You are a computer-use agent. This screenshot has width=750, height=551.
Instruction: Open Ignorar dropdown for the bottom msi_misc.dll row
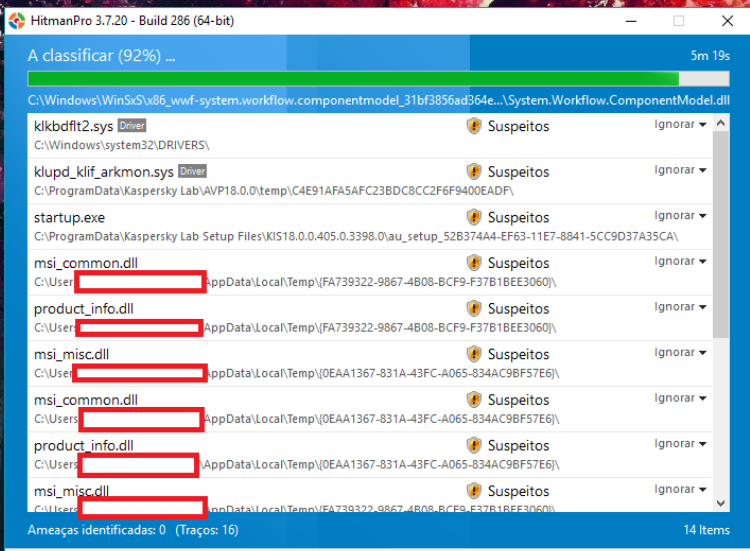click(x=680, y=489)
